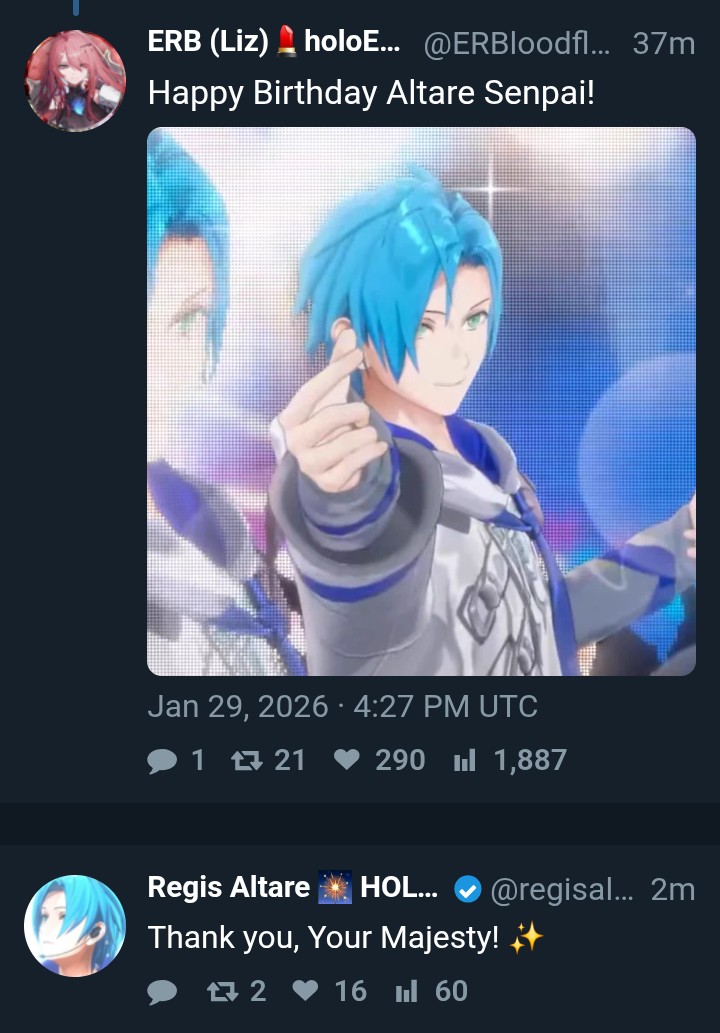
Task: View analytics icon on Regis Altare's reply
Action: (x=406, y=991)
